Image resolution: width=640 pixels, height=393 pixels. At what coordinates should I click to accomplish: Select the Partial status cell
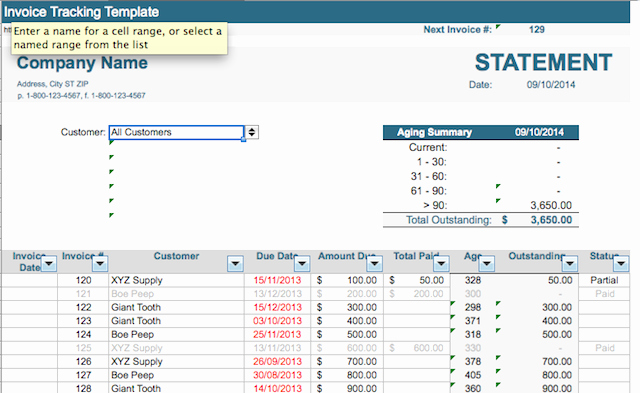[x=604, y=280]
